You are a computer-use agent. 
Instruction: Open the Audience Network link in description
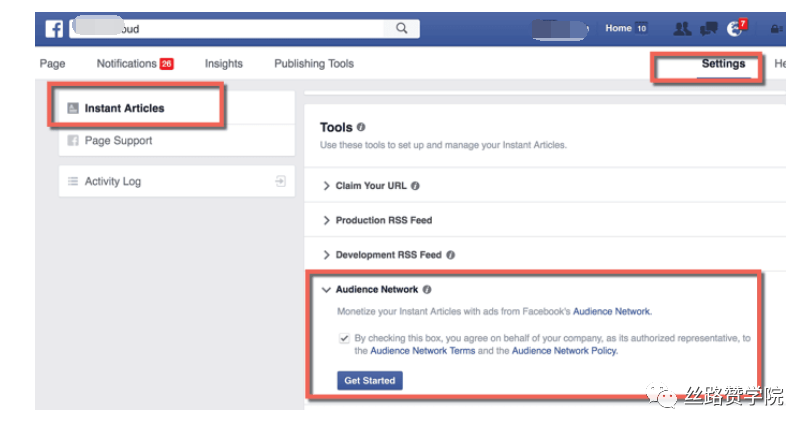[611, 311]
